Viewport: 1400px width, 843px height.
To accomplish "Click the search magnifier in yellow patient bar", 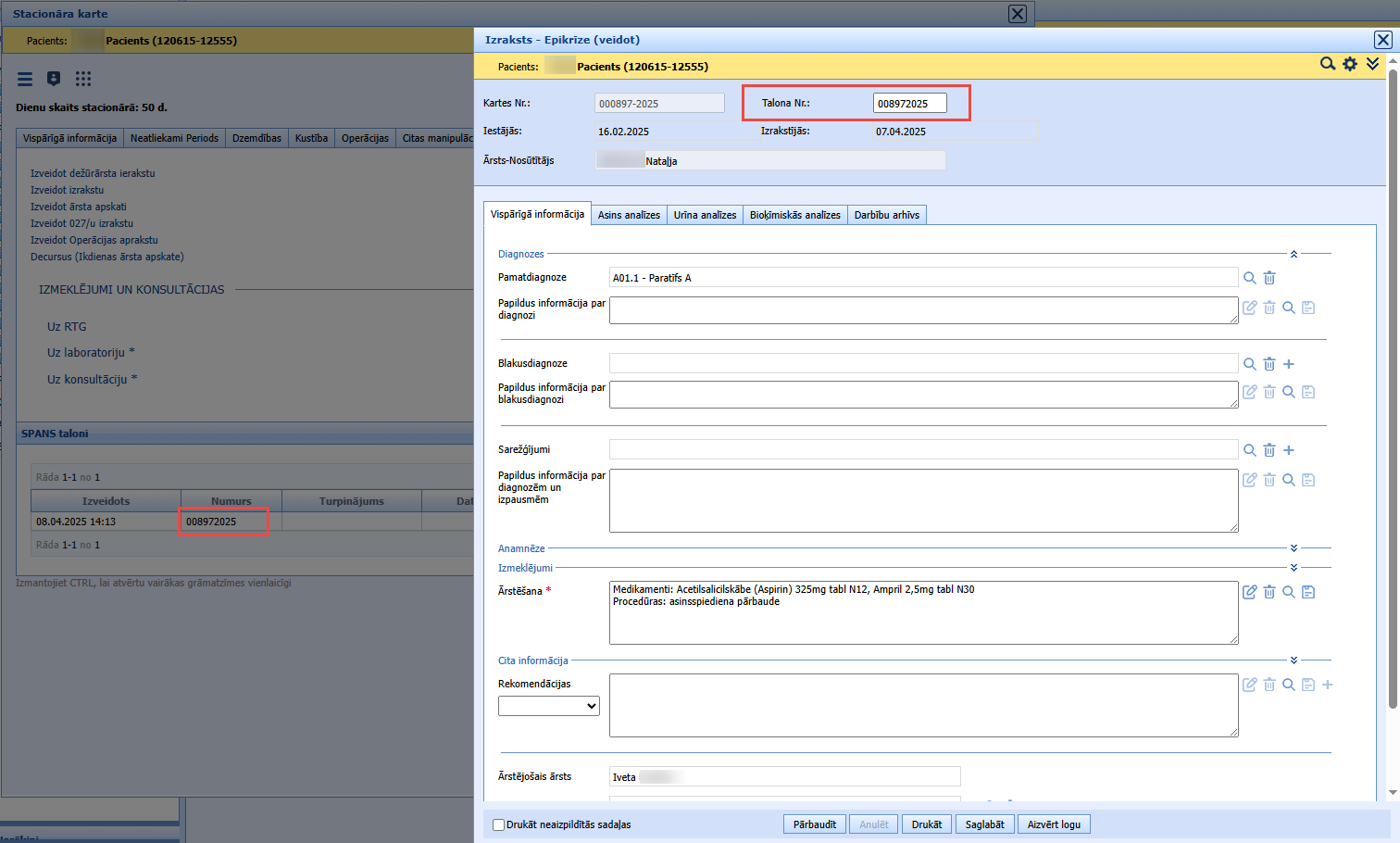I will tap(1328, 64).
